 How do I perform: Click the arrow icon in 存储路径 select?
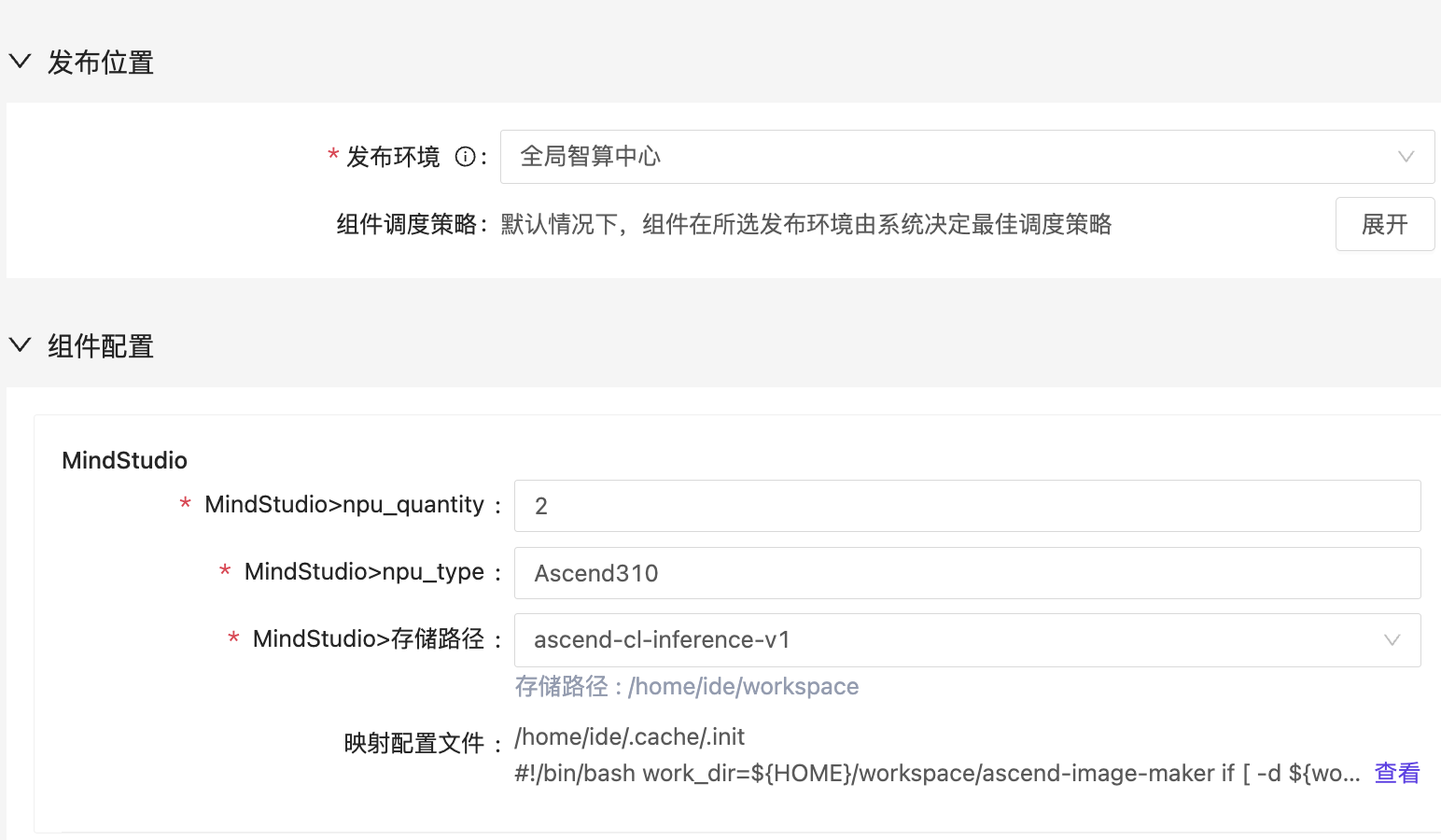1392,640
